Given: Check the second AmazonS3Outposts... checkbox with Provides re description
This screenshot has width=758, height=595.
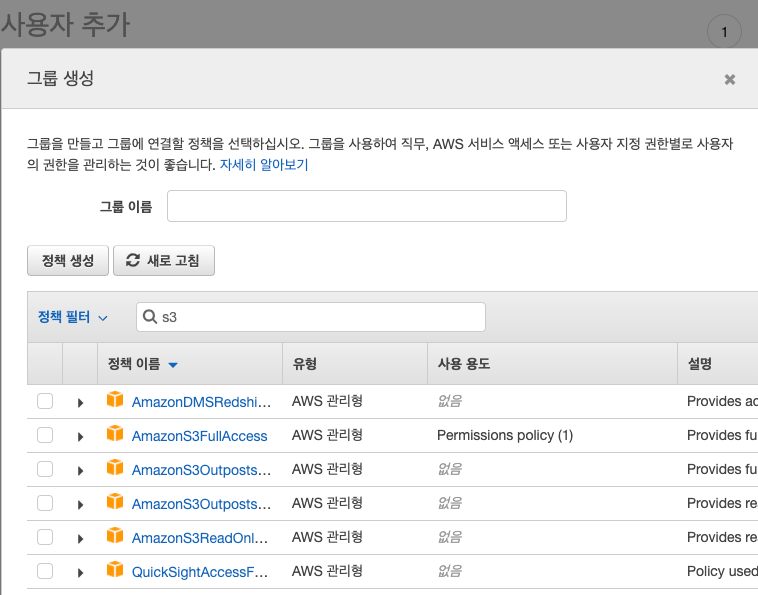Looking at the screenshot, I should [45, 503].
